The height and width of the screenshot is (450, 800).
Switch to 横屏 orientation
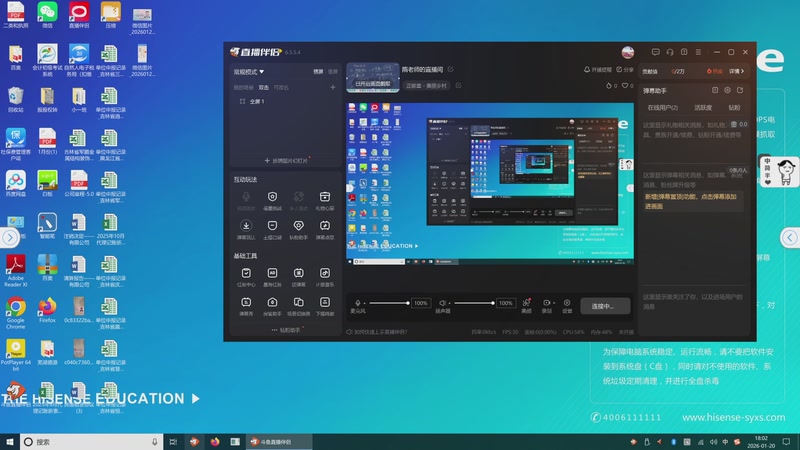point(318,71)
